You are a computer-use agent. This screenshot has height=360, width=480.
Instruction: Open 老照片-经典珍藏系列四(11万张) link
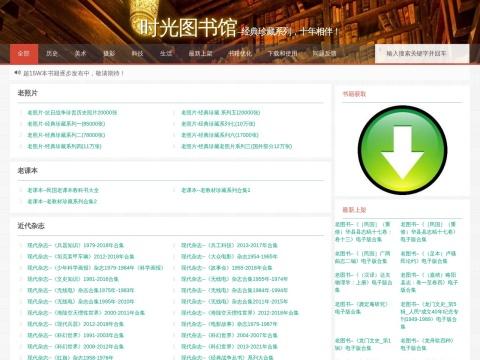tap(64, 146)
